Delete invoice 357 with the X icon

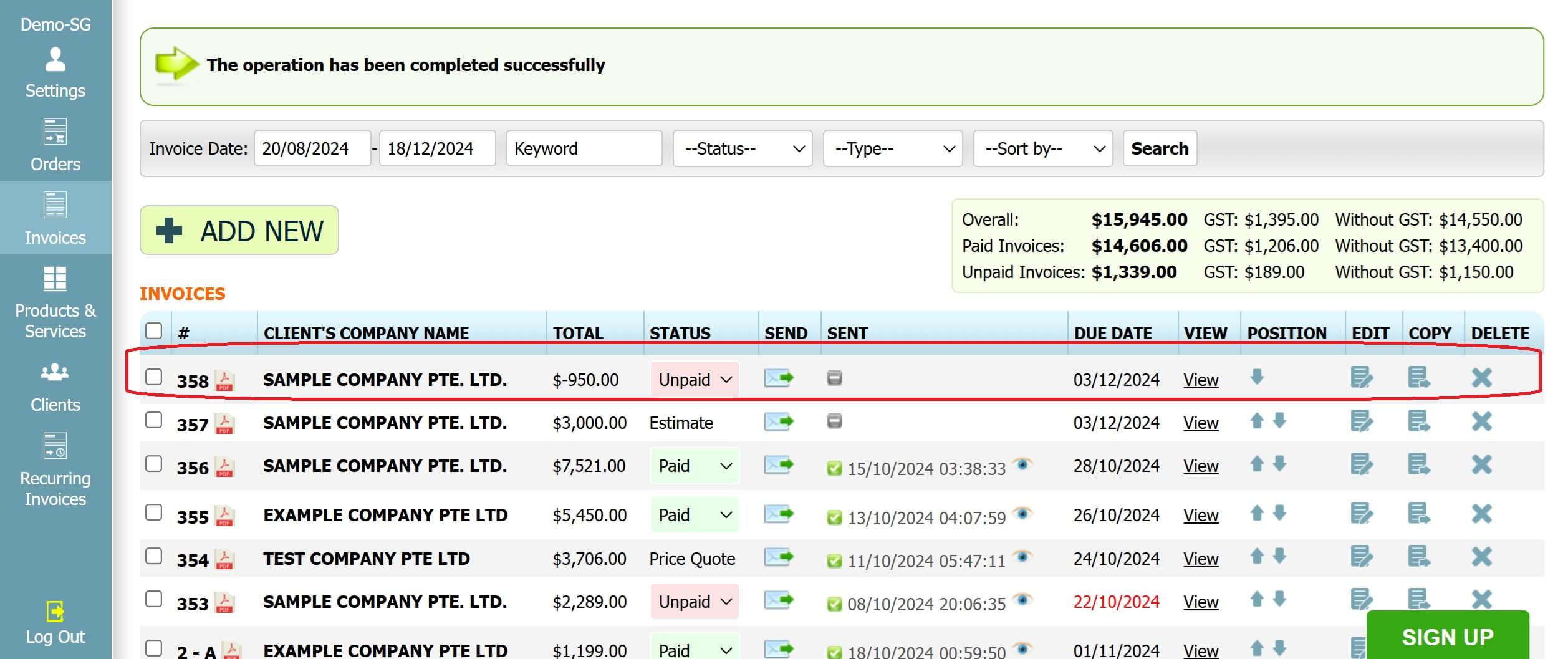point(1482,421)
